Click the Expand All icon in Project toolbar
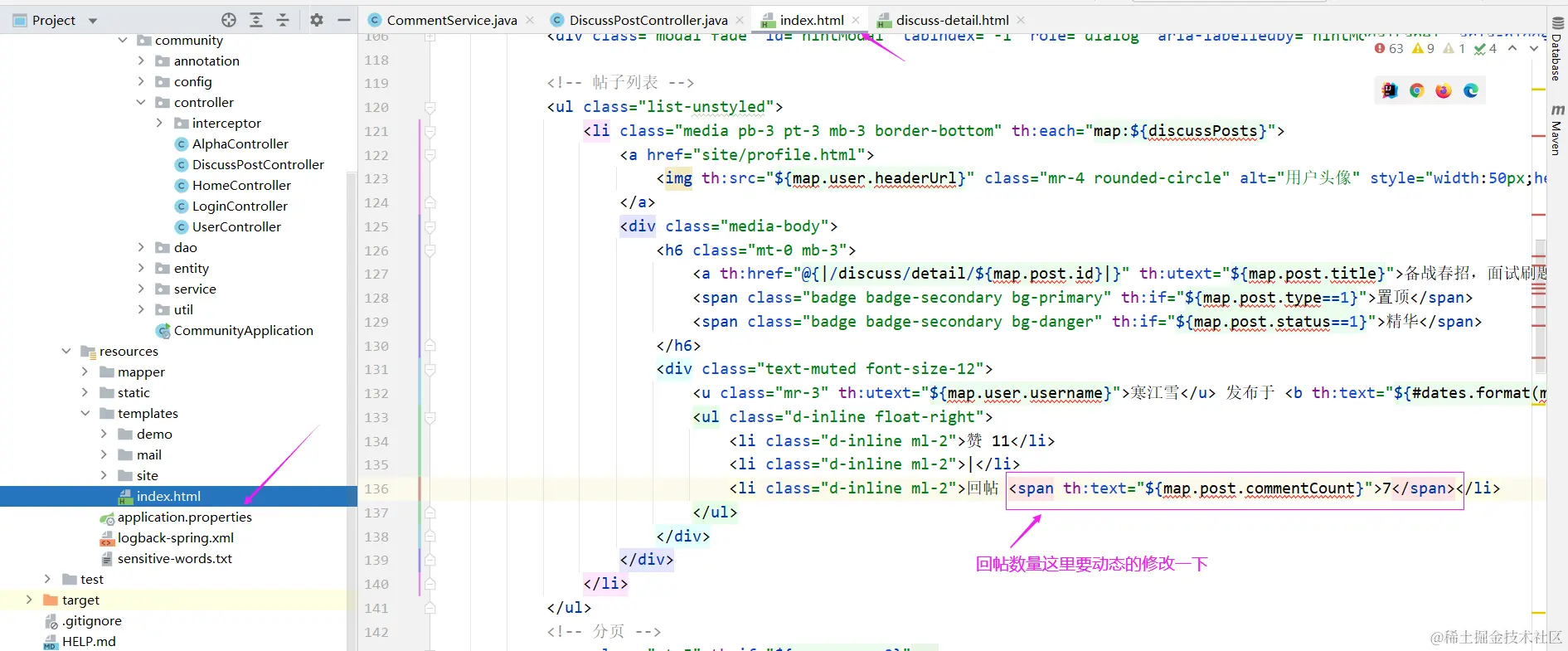 tap(256, 20)
